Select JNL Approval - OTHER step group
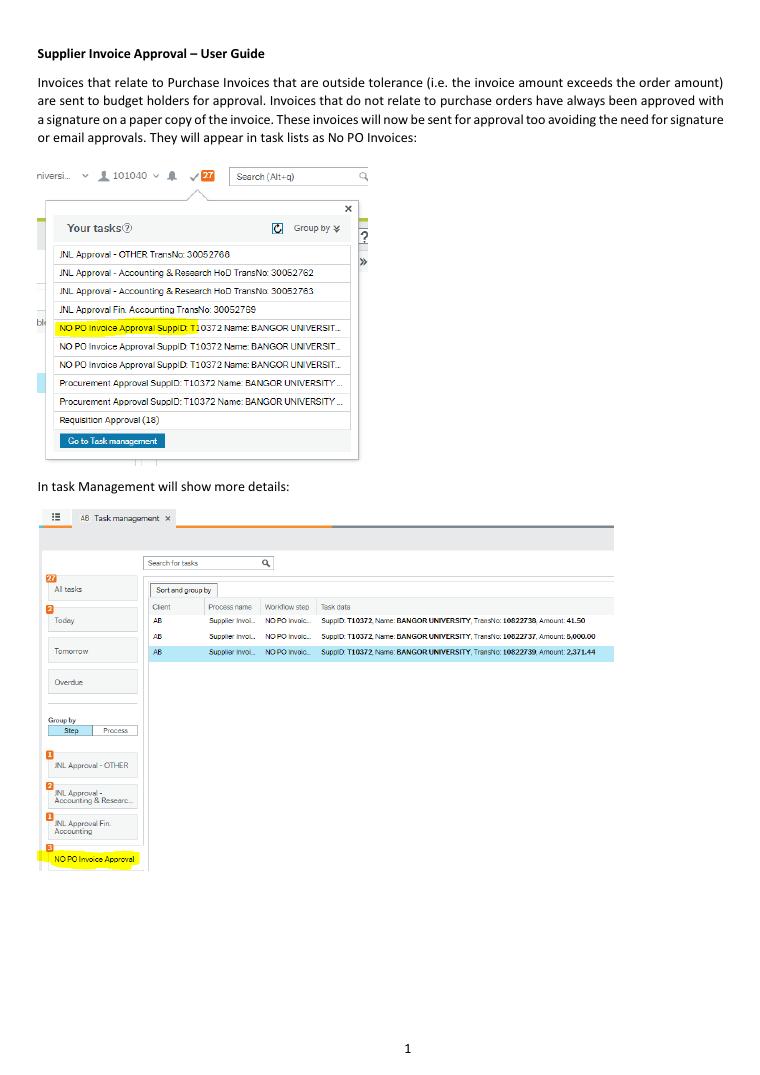 coord(93,764)
